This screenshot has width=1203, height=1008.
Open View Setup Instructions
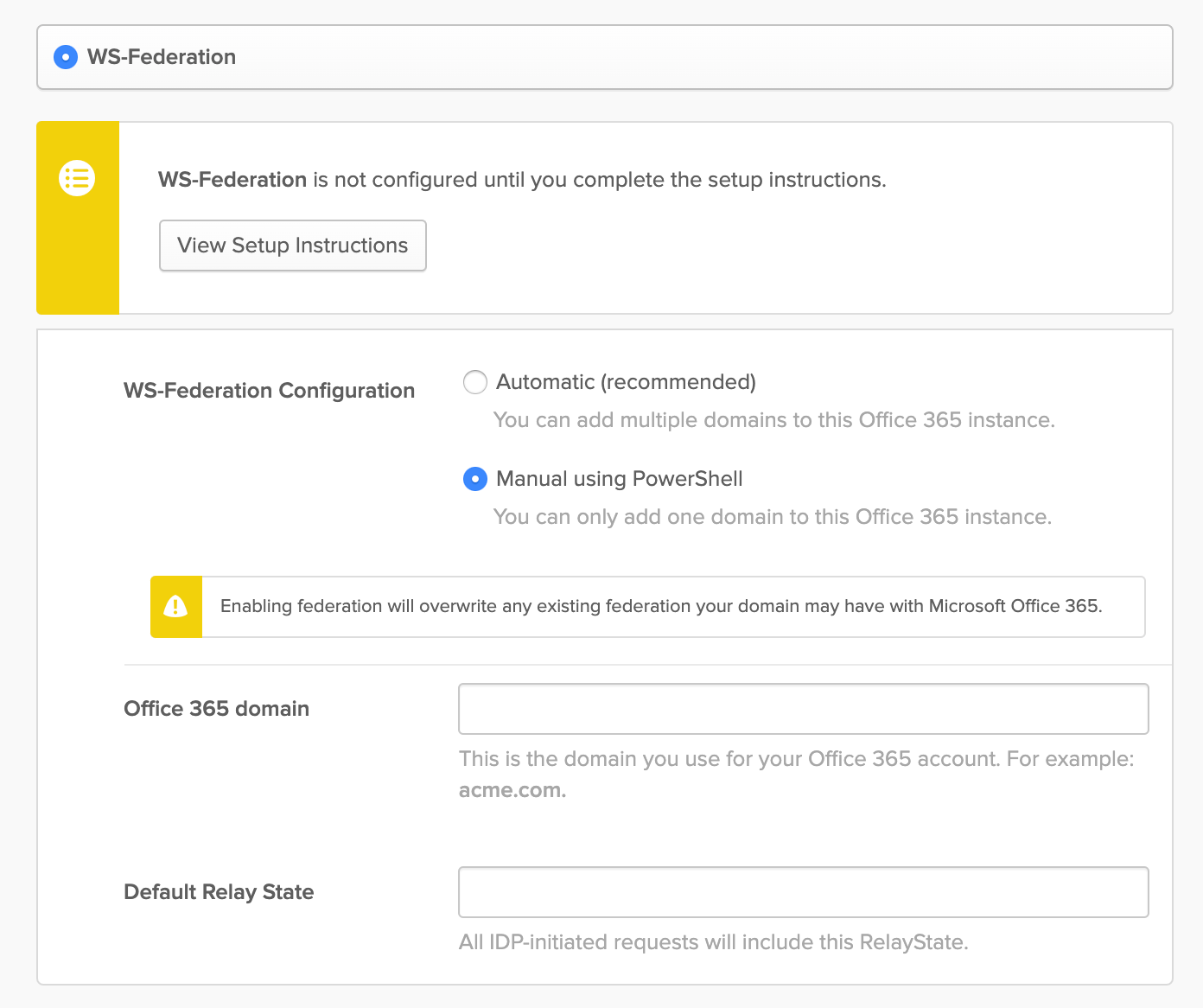292,246
